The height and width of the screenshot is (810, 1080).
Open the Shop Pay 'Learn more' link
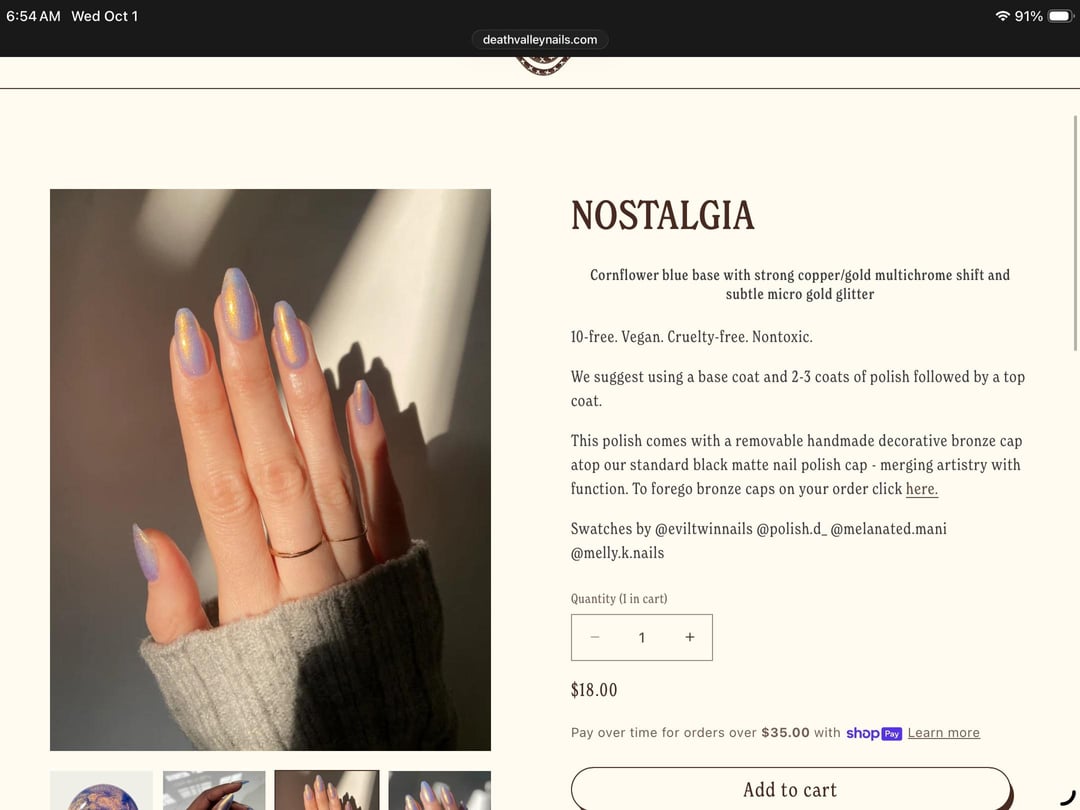[x=944, y=733]
